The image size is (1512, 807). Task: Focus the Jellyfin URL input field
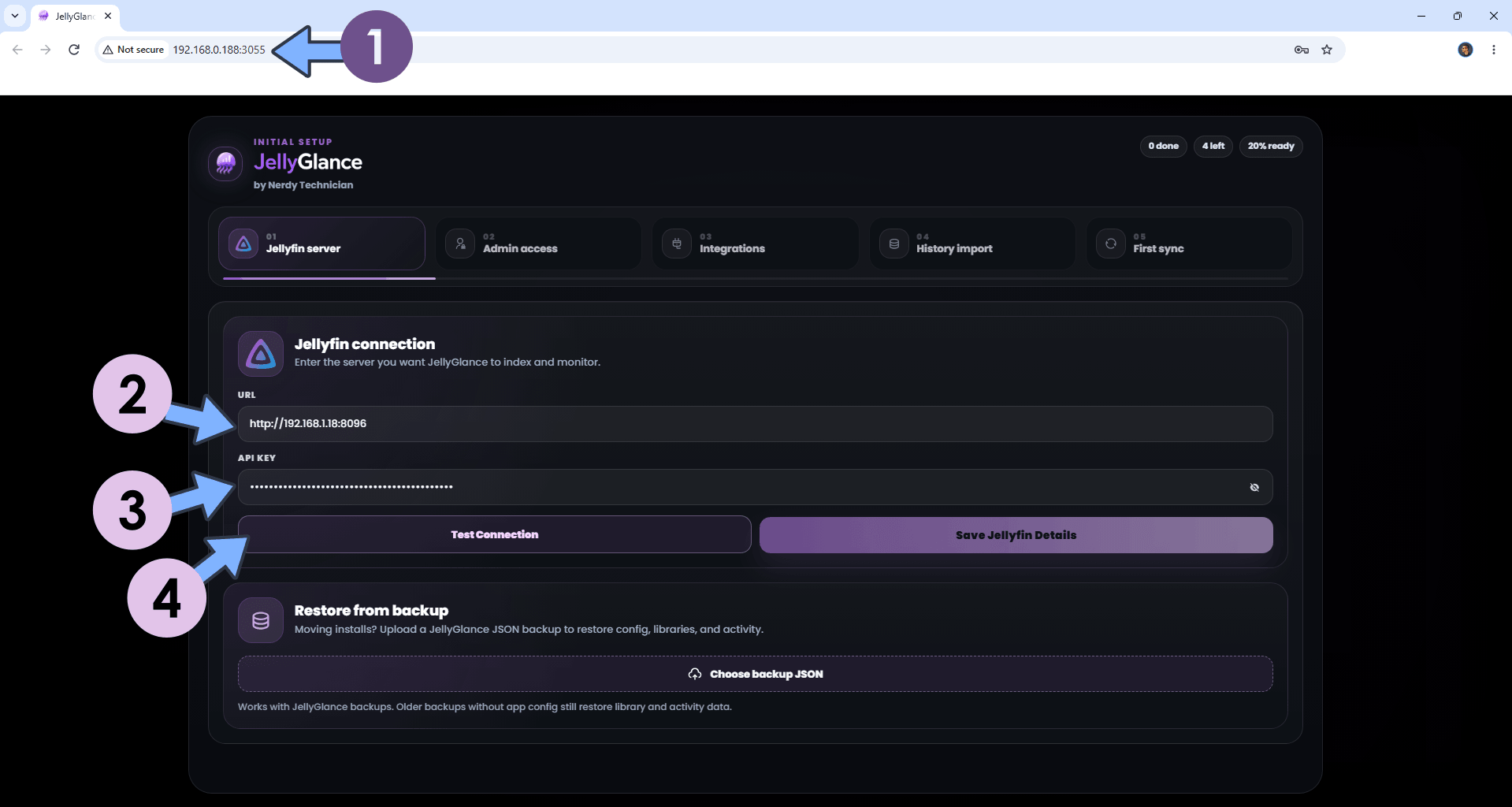click(755, 424)
